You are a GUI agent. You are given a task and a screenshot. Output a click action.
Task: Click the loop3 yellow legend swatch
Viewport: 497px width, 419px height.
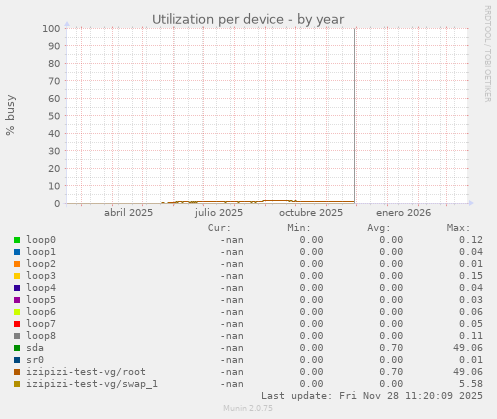17,276
